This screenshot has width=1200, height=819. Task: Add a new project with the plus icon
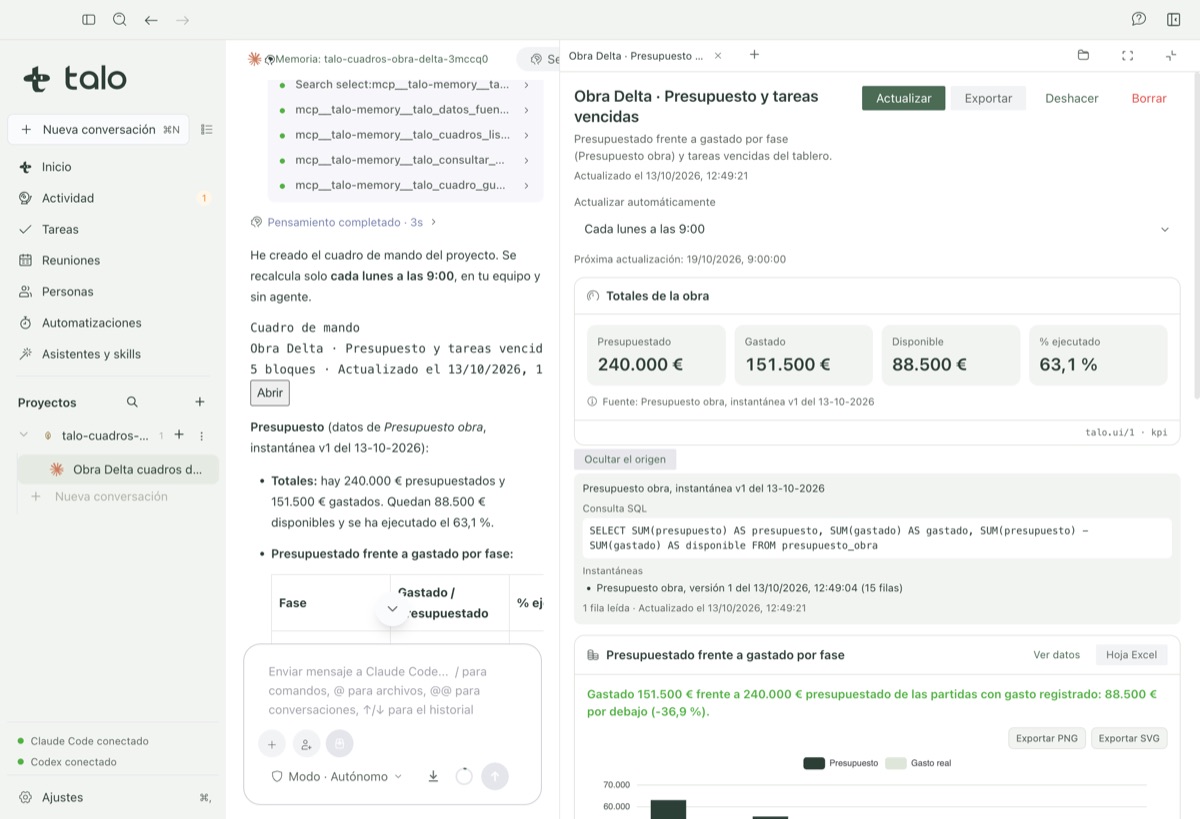pos(200,402)
